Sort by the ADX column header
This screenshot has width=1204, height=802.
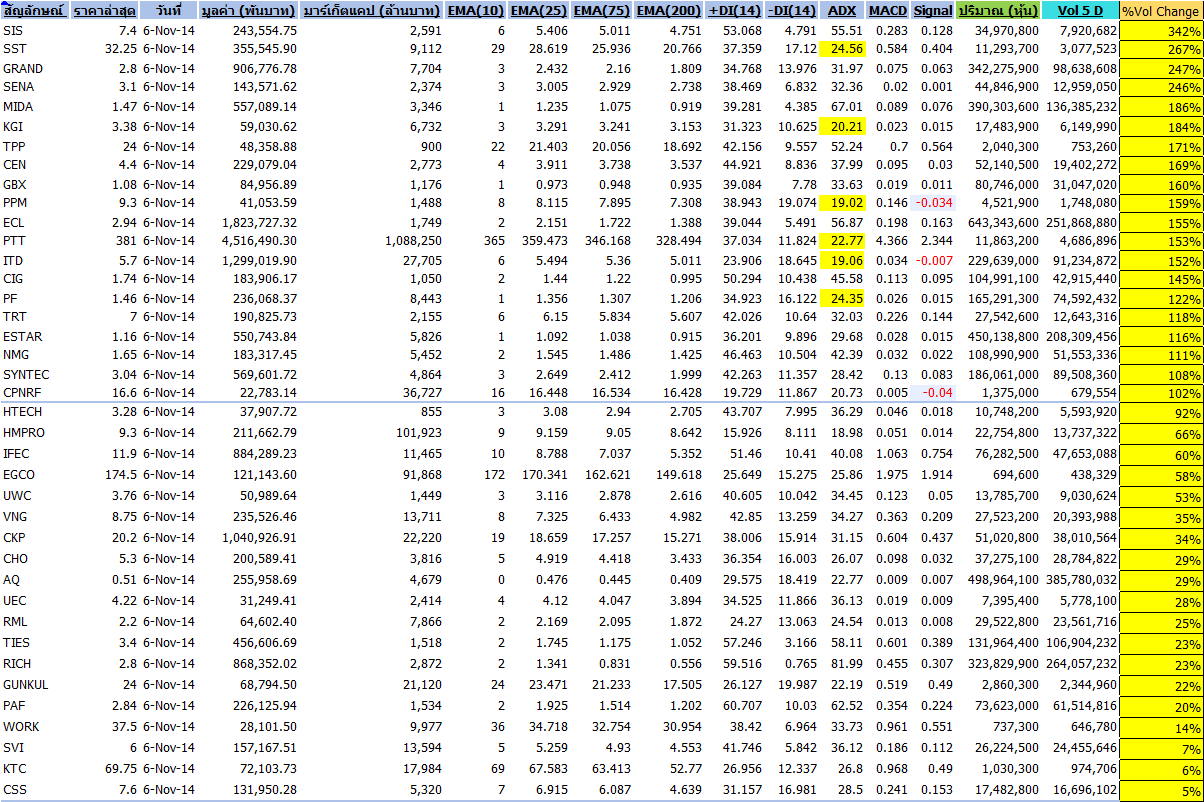[x=843, y=11]
